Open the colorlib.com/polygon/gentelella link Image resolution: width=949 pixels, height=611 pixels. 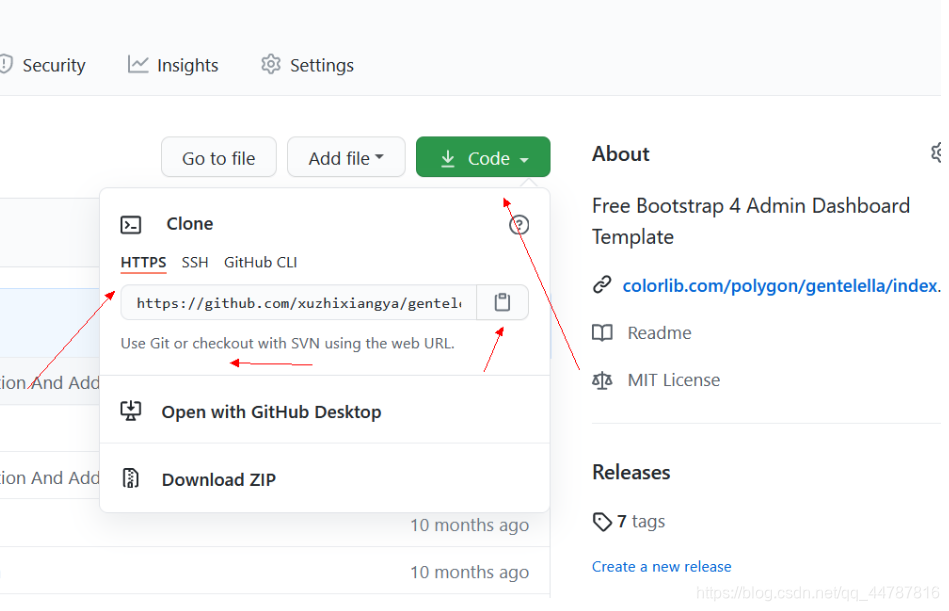781,286
